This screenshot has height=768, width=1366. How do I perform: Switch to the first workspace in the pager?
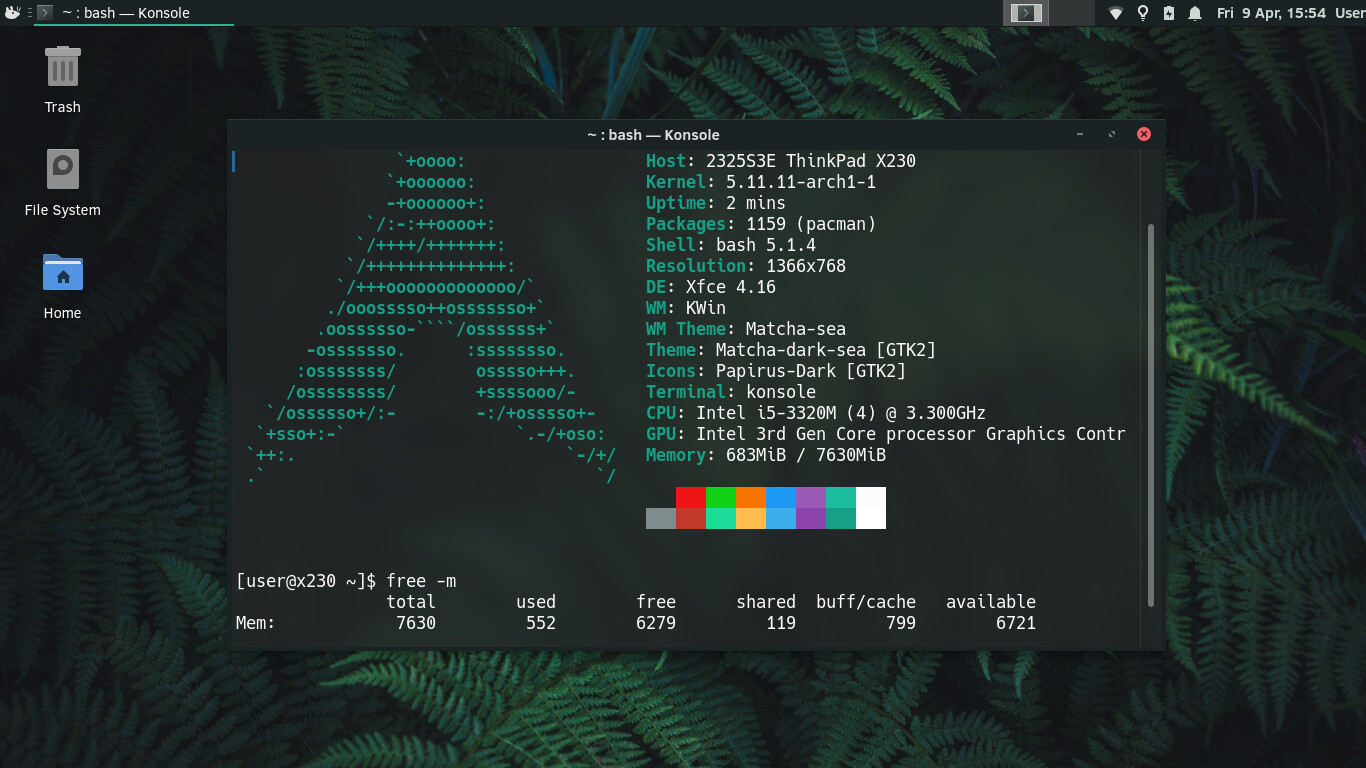tap(1027, 13)
